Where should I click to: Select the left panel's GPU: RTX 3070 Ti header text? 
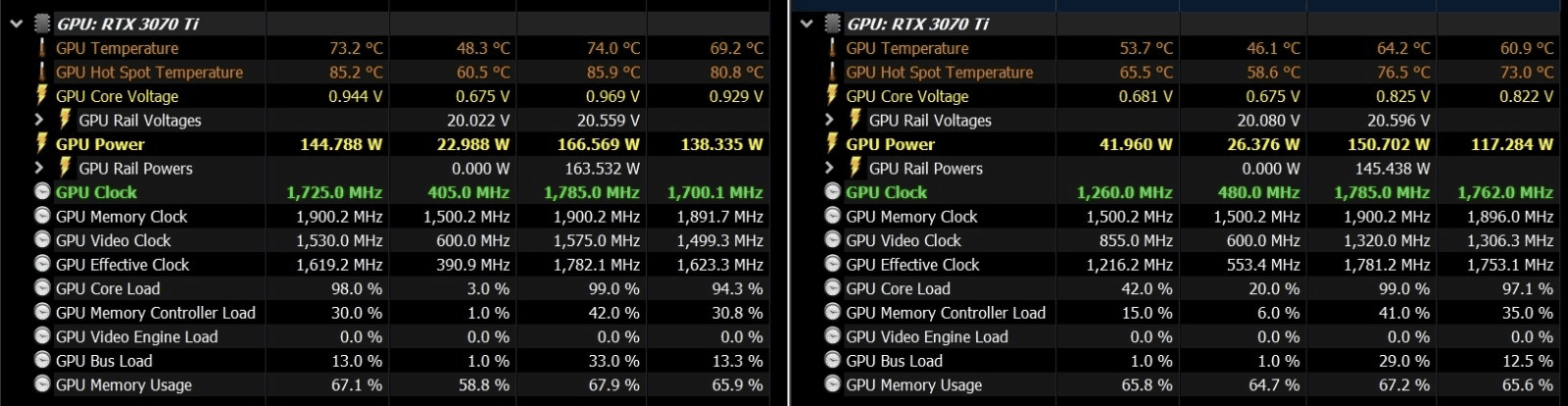127,24
